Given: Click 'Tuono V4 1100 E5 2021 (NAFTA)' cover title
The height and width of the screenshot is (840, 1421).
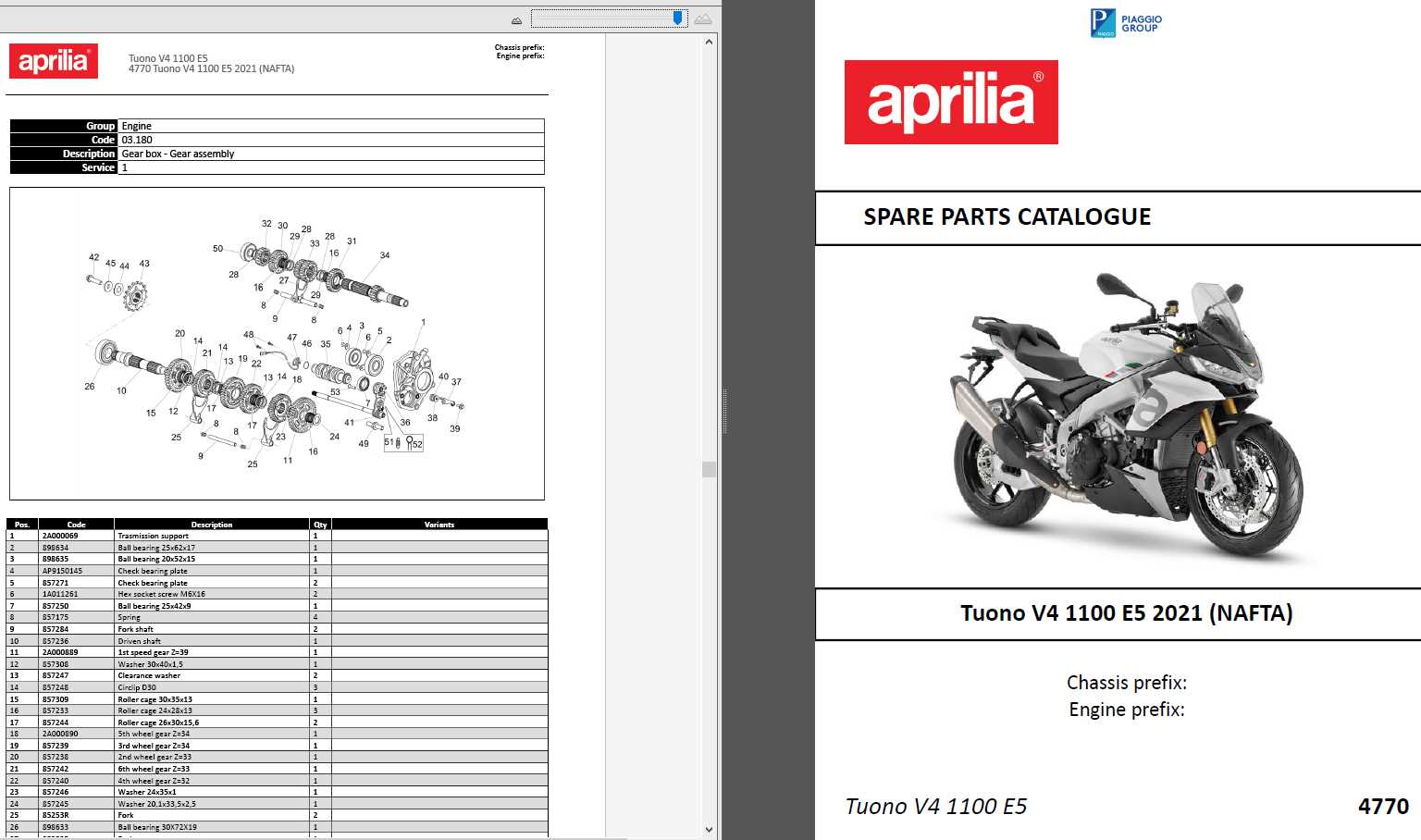Looking at the screenshot, I should (x=1126, y=613).
